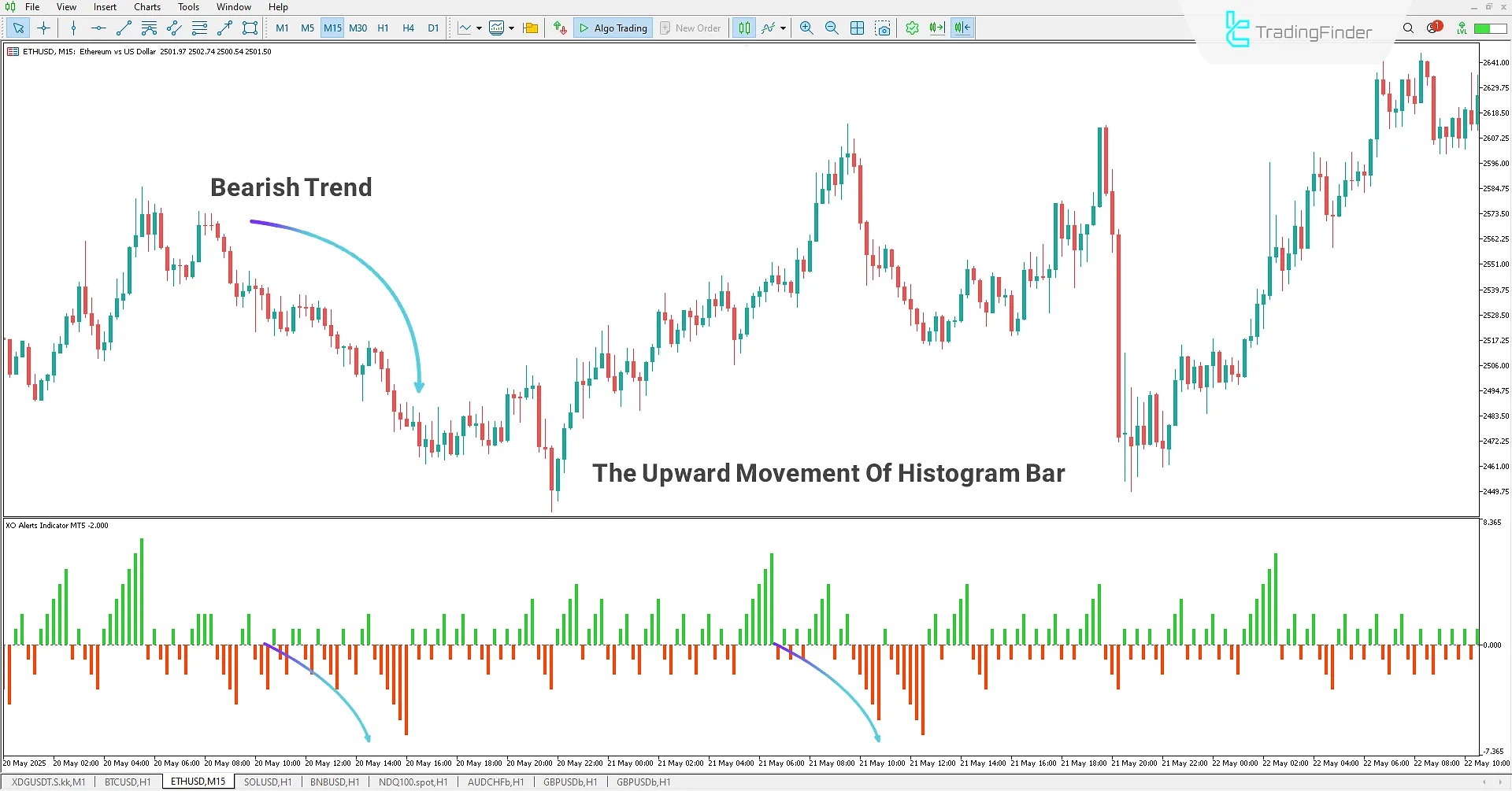Select the Horizontal Line tool

tap(98, 28)
